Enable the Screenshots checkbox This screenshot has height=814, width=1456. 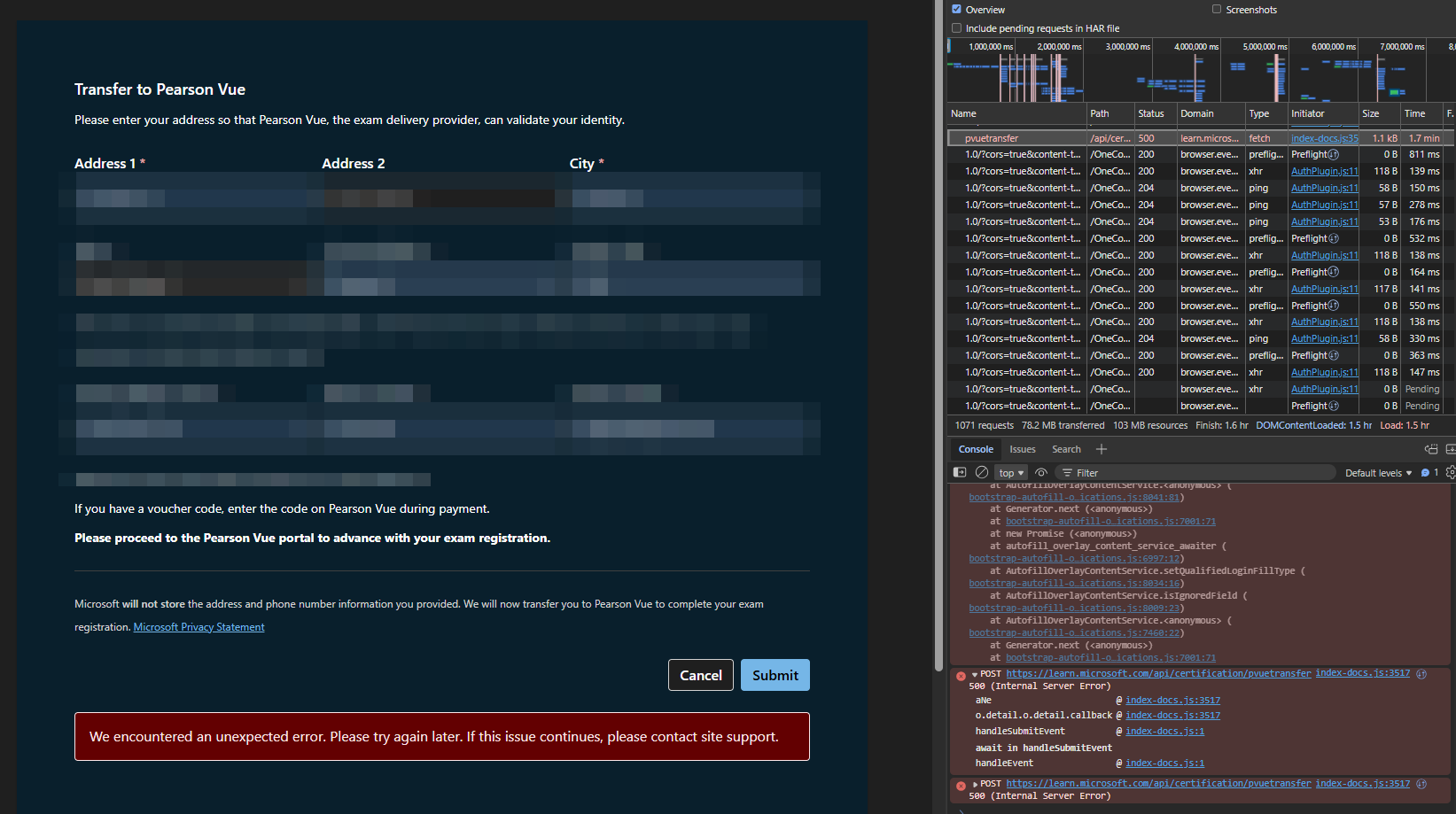tap(1217, 9)
